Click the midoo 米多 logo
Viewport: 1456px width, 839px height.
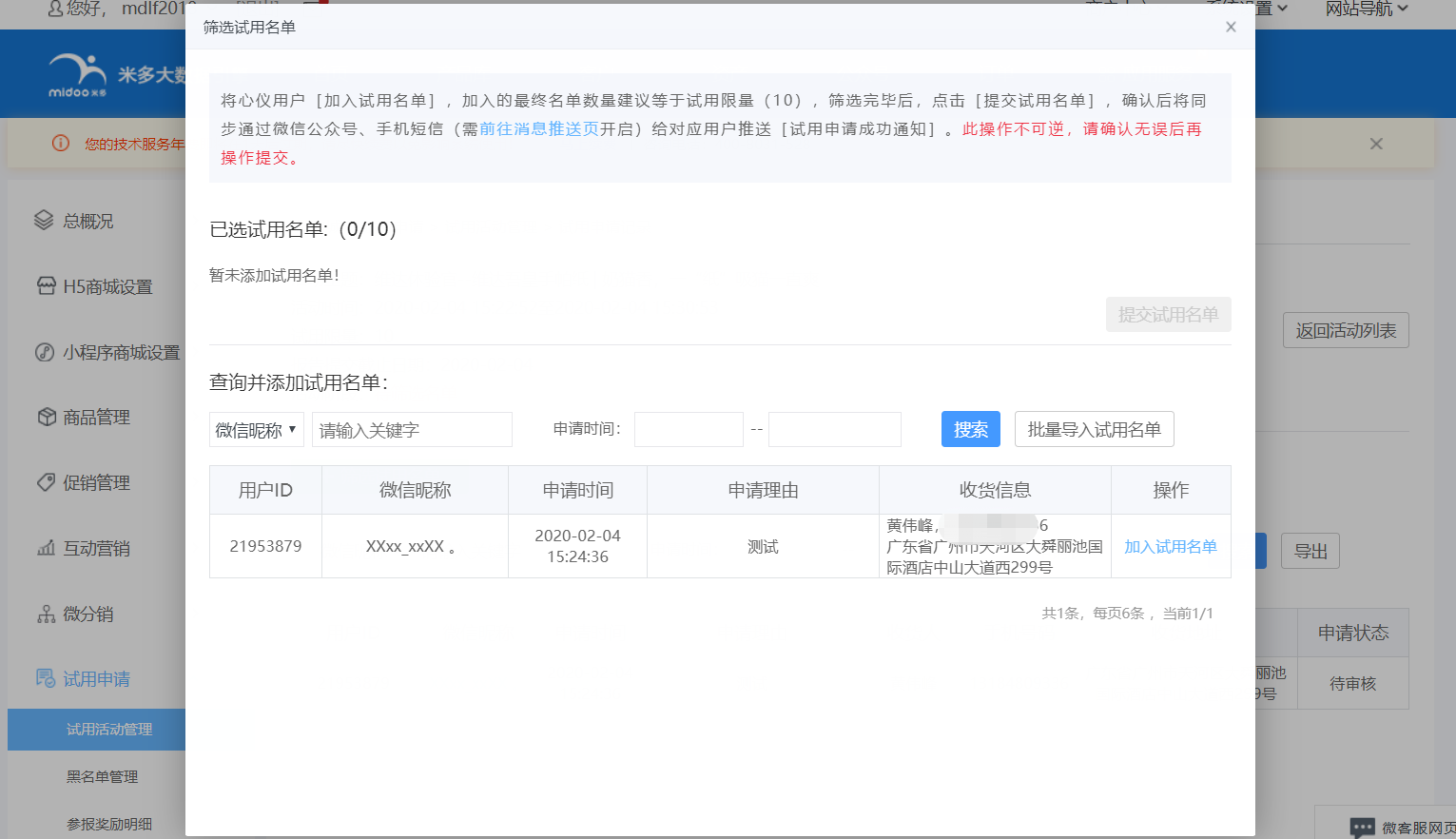pyautogui.click(x=78, y=76)
